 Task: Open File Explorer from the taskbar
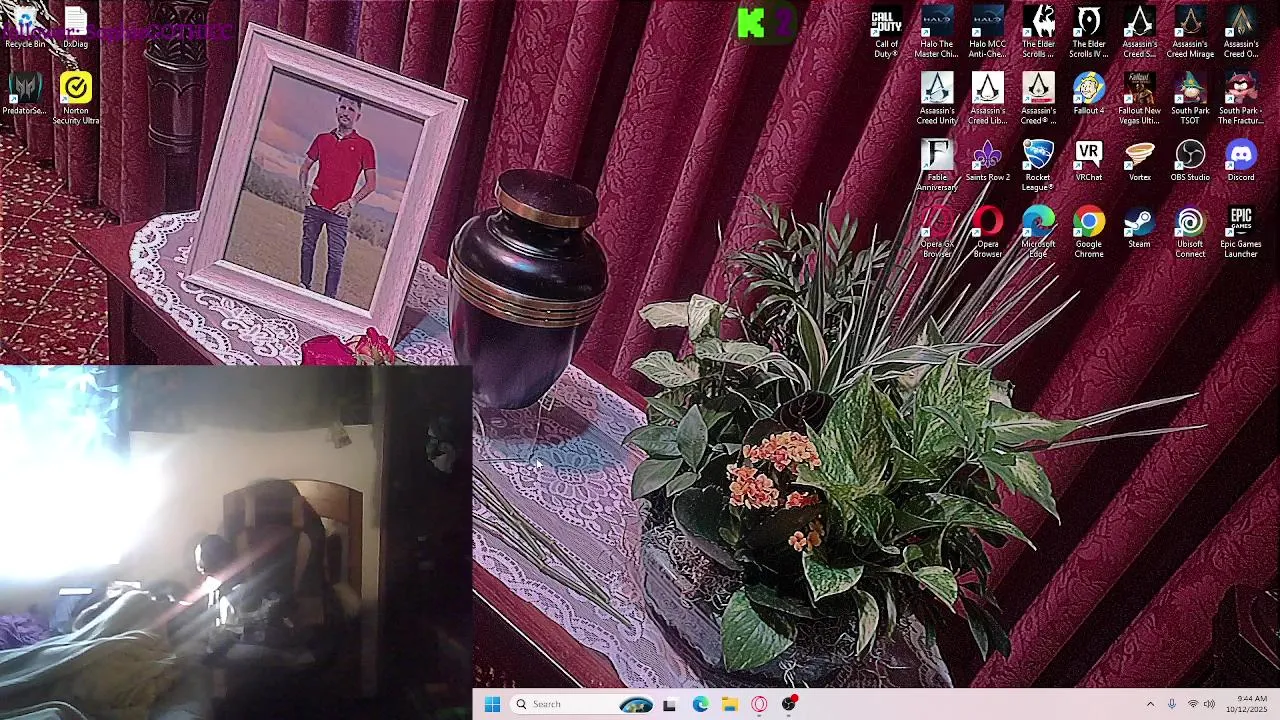pyautogui.click(x=730, y=704)
